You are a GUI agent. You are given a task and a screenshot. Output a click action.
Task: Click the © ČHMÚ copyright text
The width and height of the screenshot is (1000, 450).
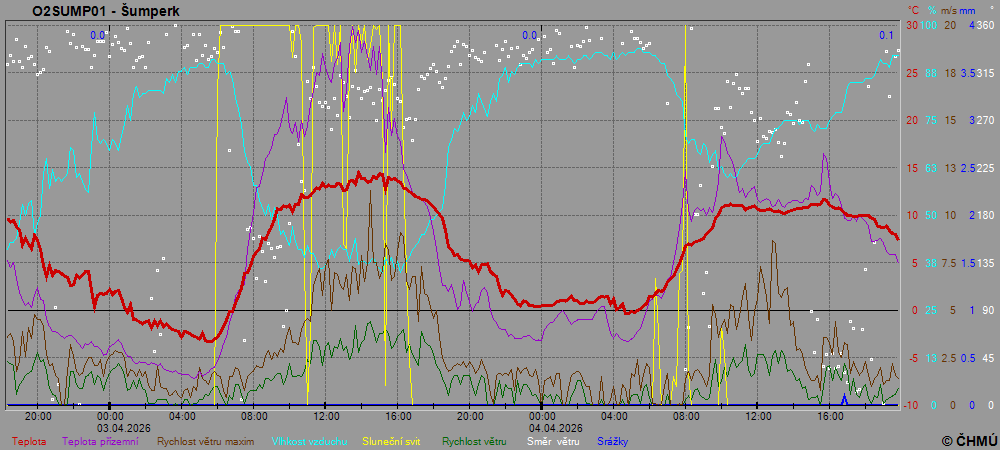point(969,440)
